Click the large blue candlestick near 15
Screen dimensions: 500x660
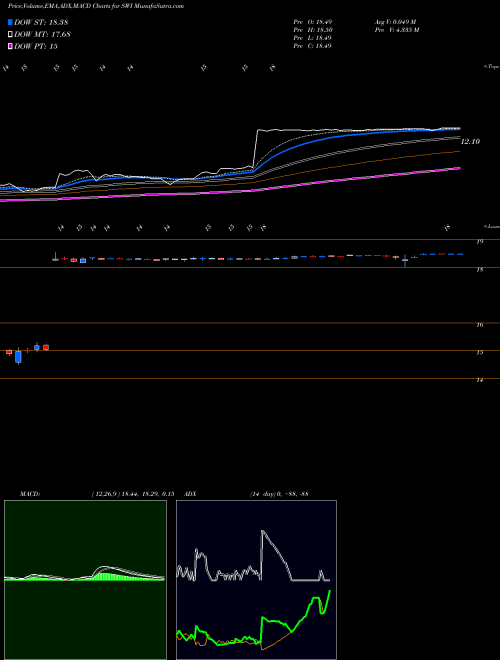(18, 357)
